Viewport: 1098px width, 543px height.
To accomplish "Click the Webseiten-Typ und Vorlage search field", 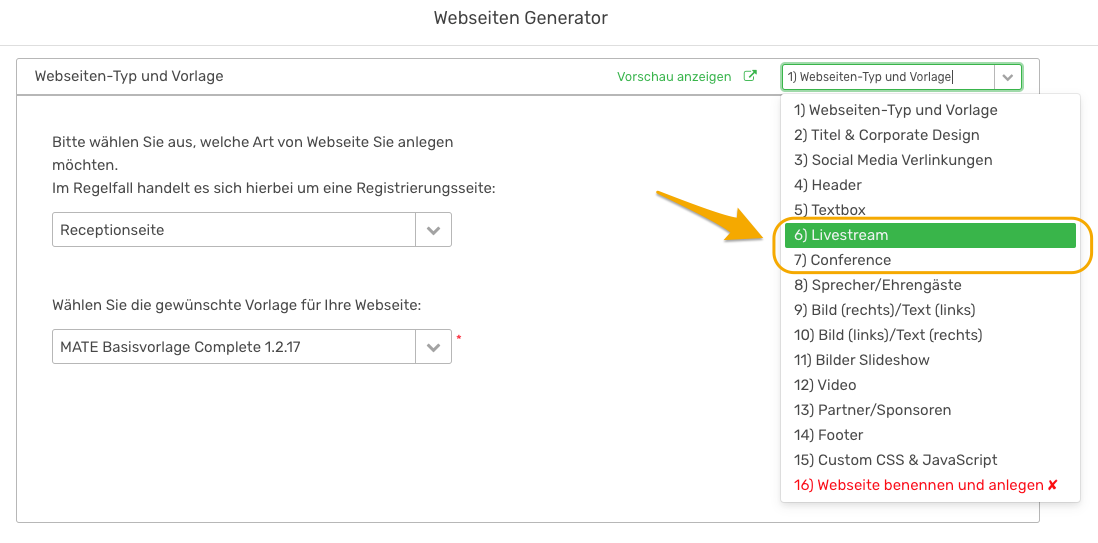I will (x=888, y=77).
